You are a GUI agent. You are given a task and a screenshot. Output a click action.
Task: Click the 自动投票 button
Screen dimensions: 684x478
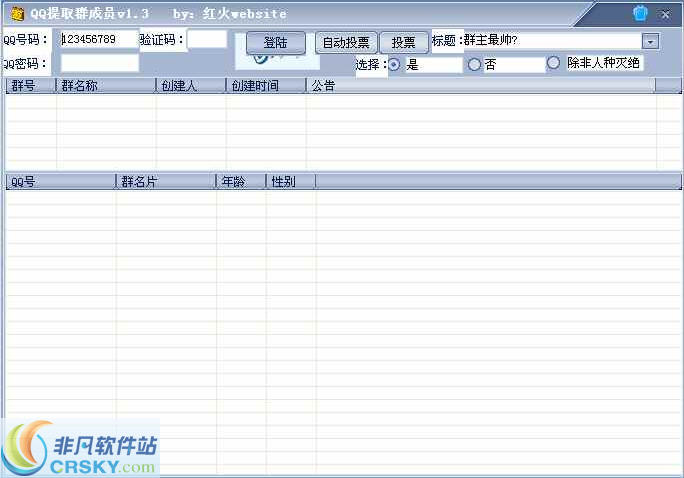(x=346, y=43)
